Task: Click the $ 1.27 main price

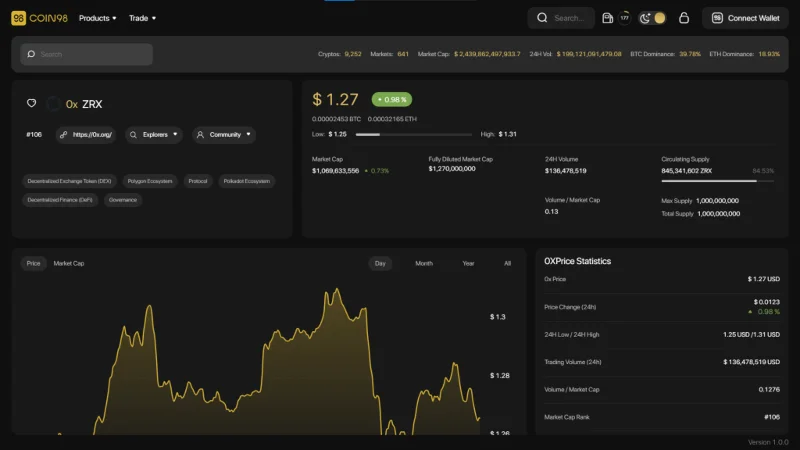Action: tap(335, 99)
